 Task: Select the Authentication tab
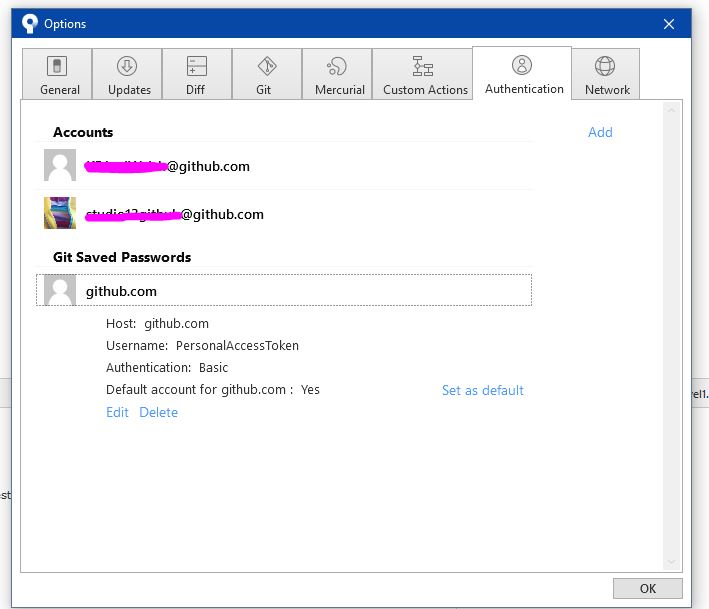tap(522, 73)
